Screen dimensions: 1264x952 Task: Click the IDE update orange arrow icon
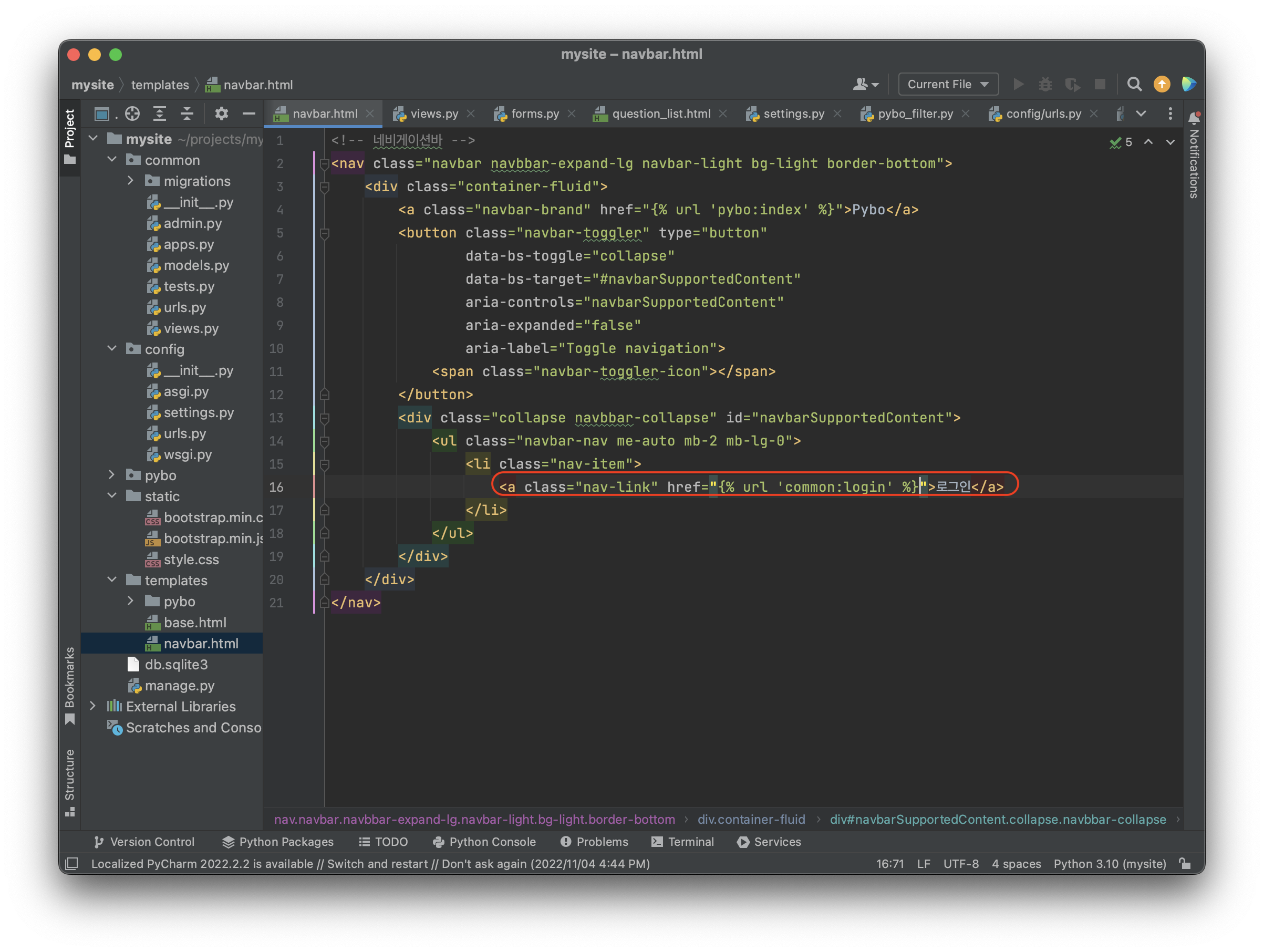tap(1162, 85)
